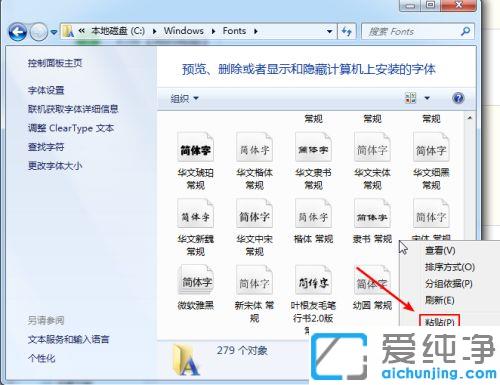Select the 新宋体 常规 font icon
500x385 pixels.
[x=254, y=281]
